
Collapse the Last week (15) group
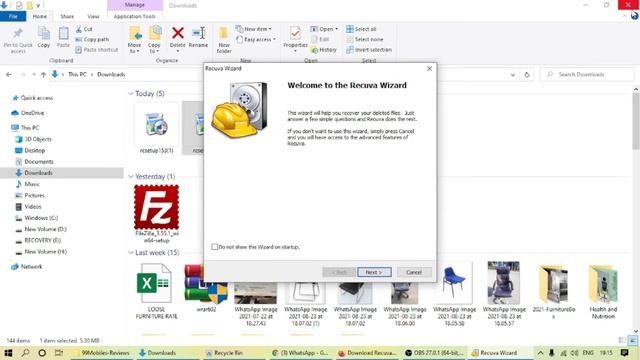tap(131, 253)
